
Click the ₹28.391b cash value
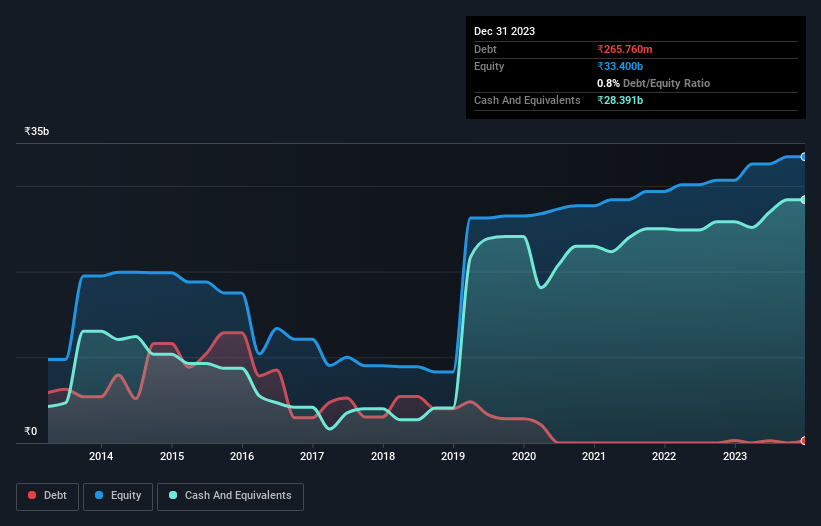(x=620, y=100)
